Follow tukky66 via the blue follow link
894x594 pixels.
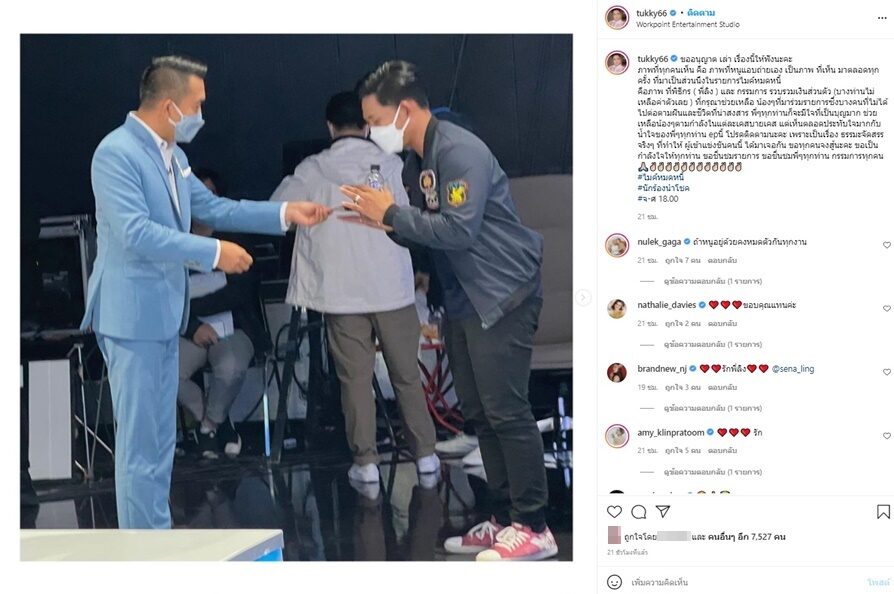click(701, 13)
